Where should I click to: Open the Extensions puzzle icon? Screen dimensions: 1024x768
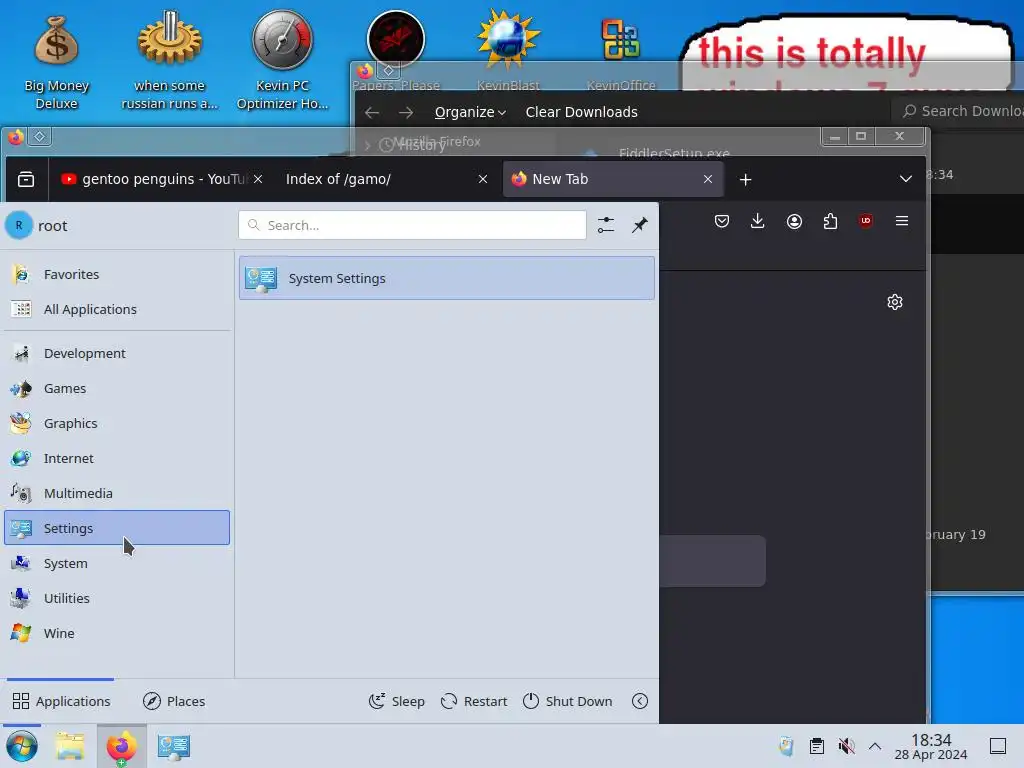[x=830, y=221]
